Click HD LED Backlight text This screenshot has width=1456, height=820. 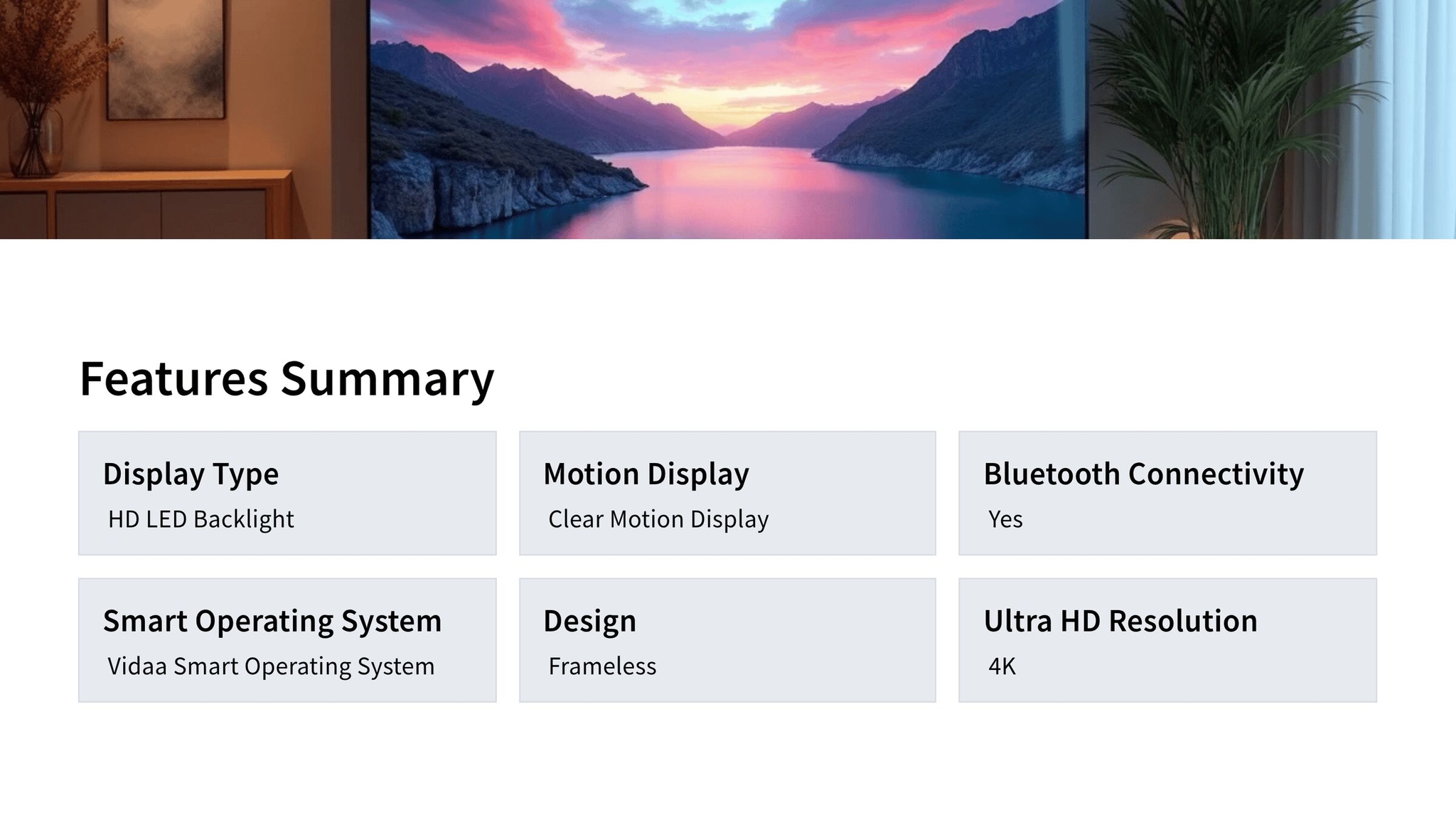click(200, 519)
